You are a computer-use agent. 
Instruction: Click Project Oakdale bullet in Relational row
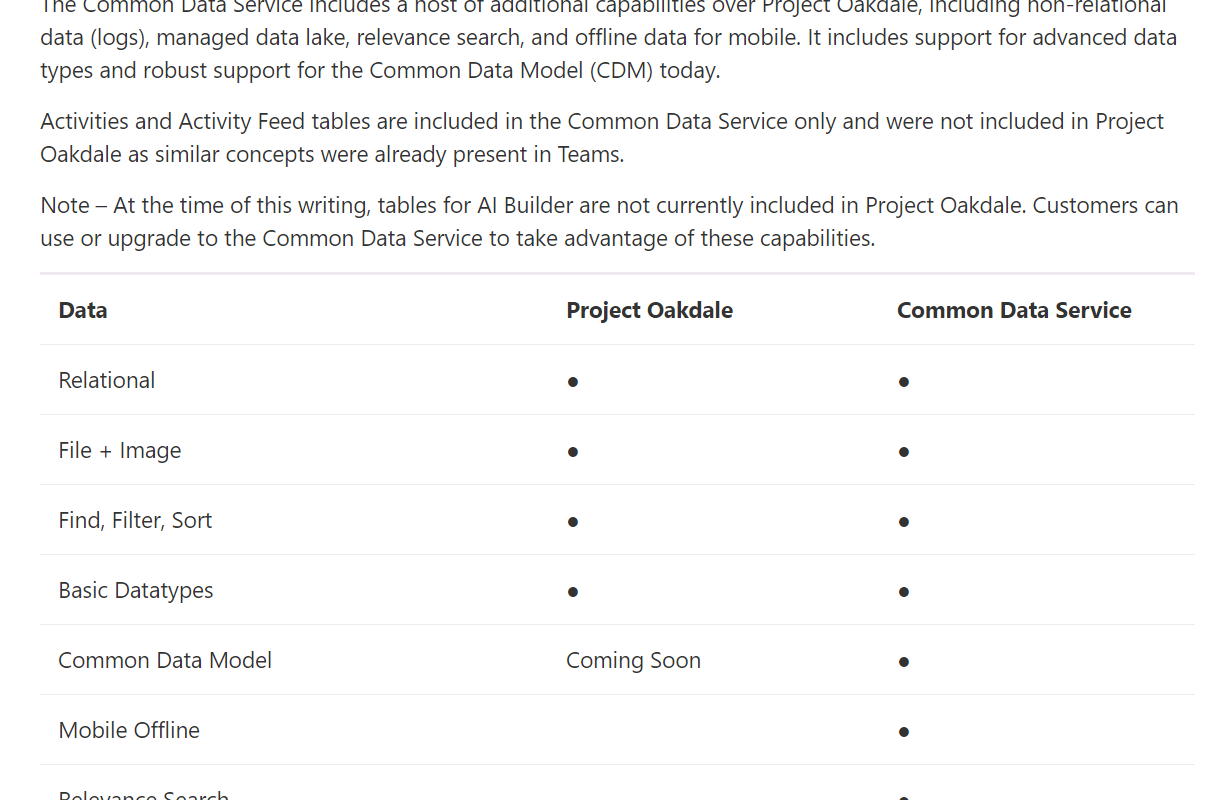[x=573, y=382]
